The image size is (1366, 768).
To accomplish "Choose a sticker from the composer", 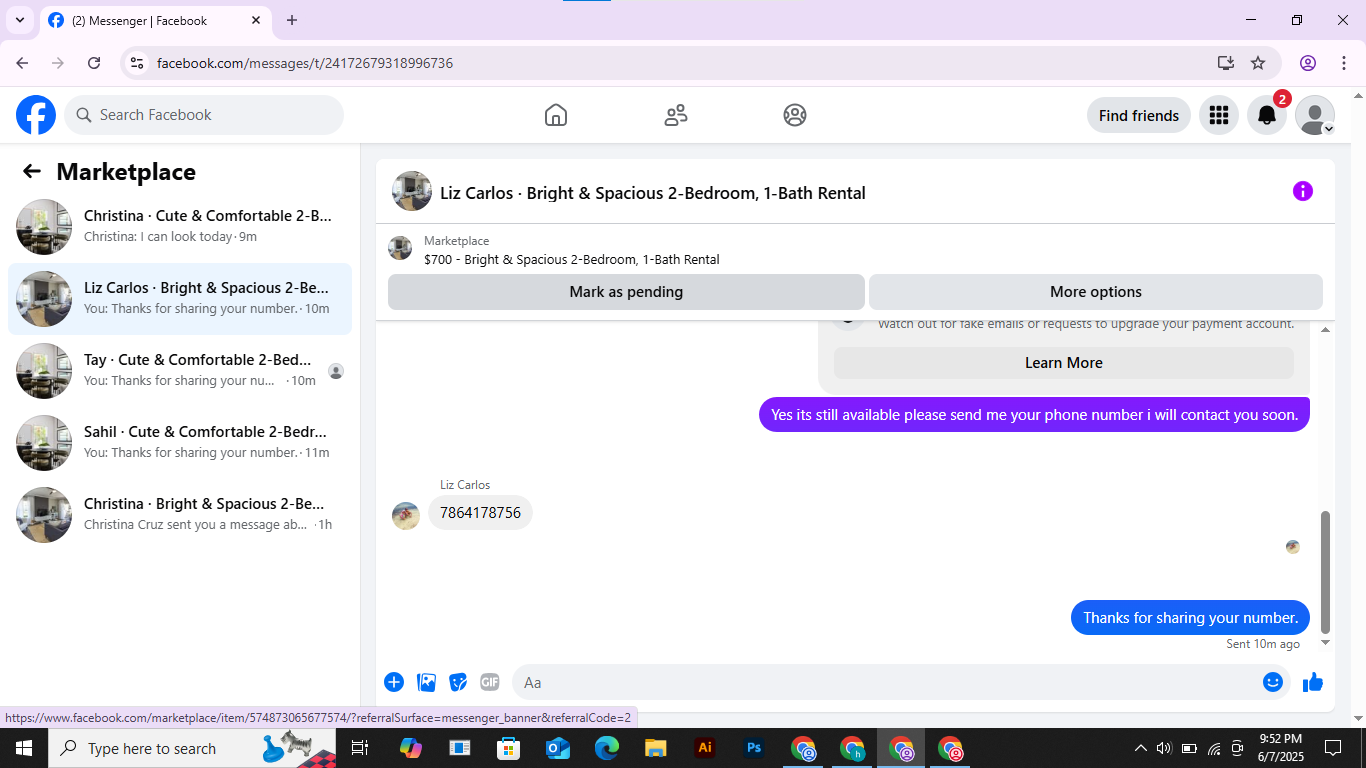I will click(x=458, y=682).
